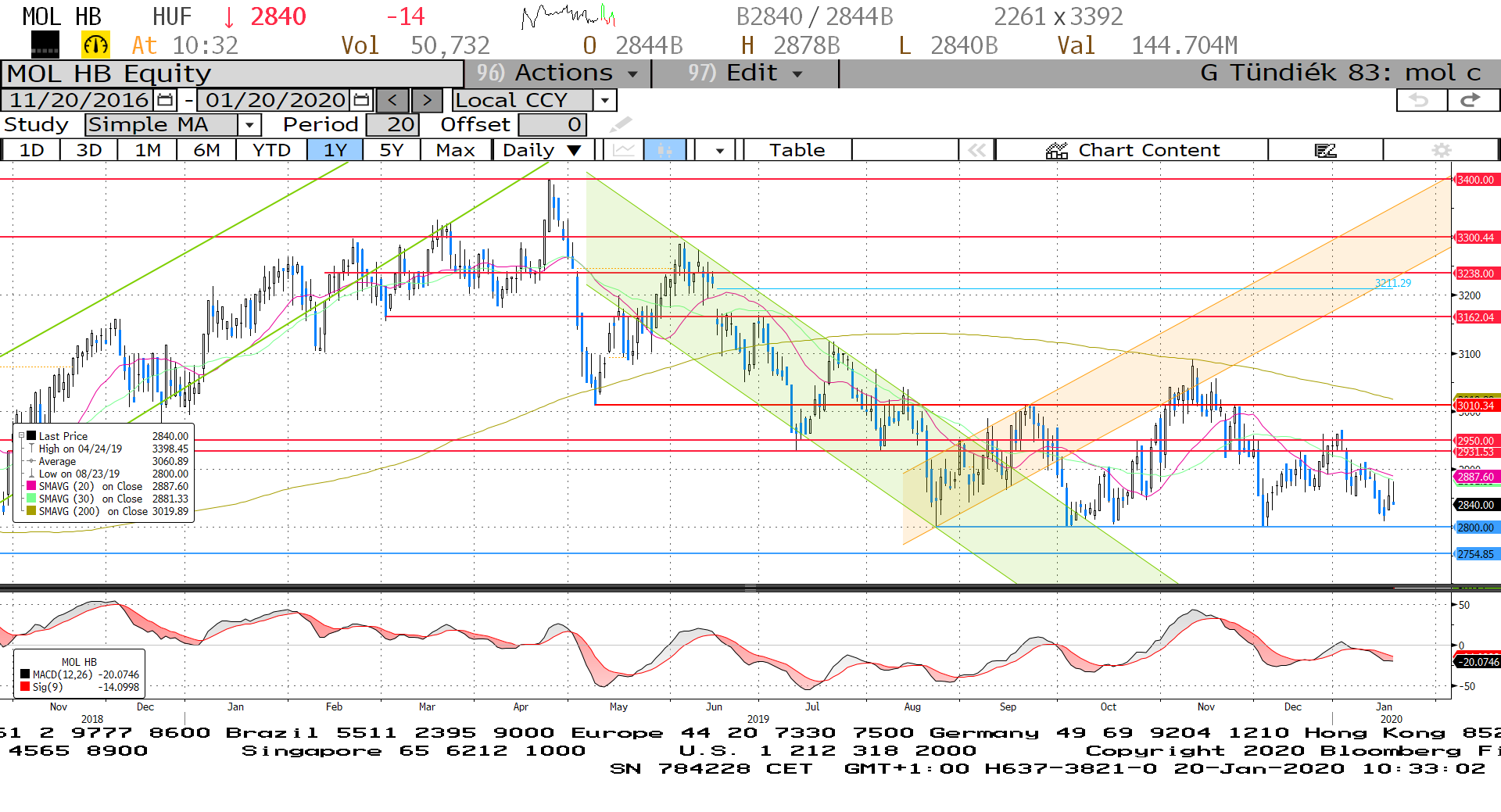Click the pencil edit study icon
1501x812 pixels.
[621, 124]
